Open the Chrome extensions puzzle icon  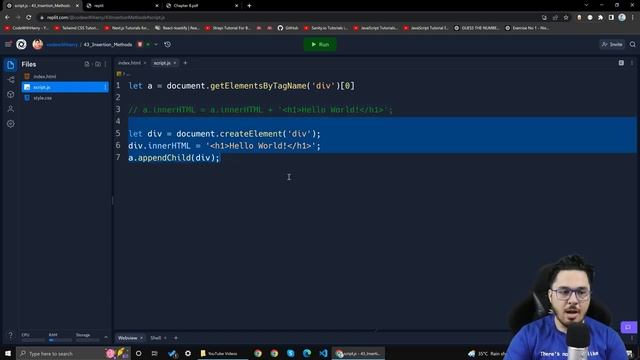click(x=600, y=18)
